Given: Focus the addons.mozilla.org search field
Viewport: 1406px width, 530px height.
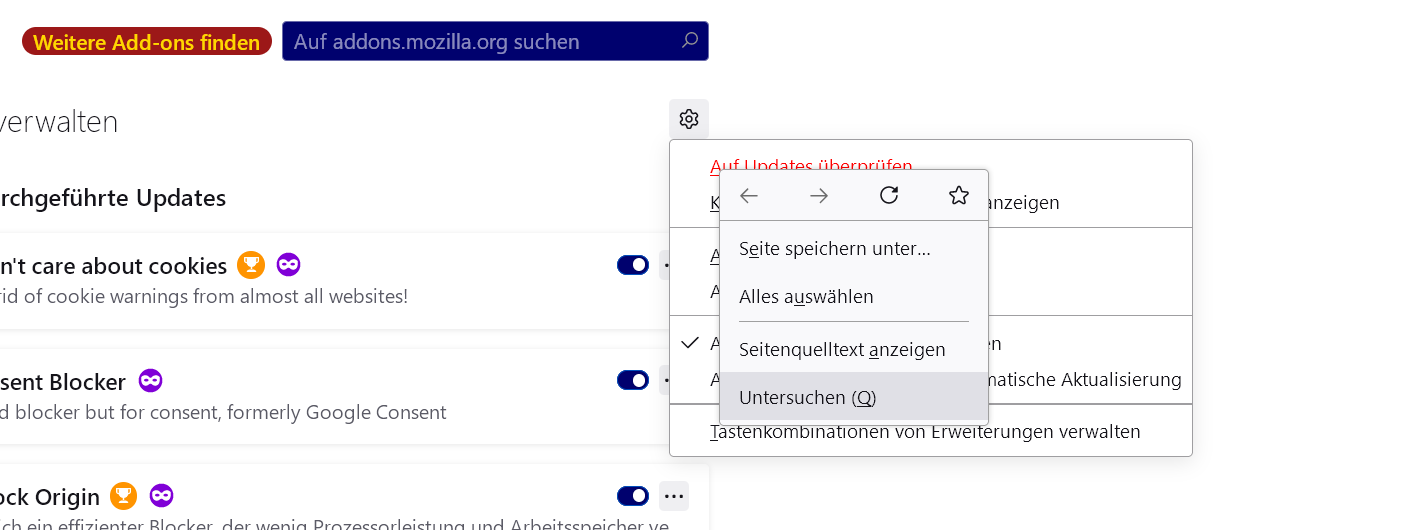Looking at the screenshot, I should point(480,42).
